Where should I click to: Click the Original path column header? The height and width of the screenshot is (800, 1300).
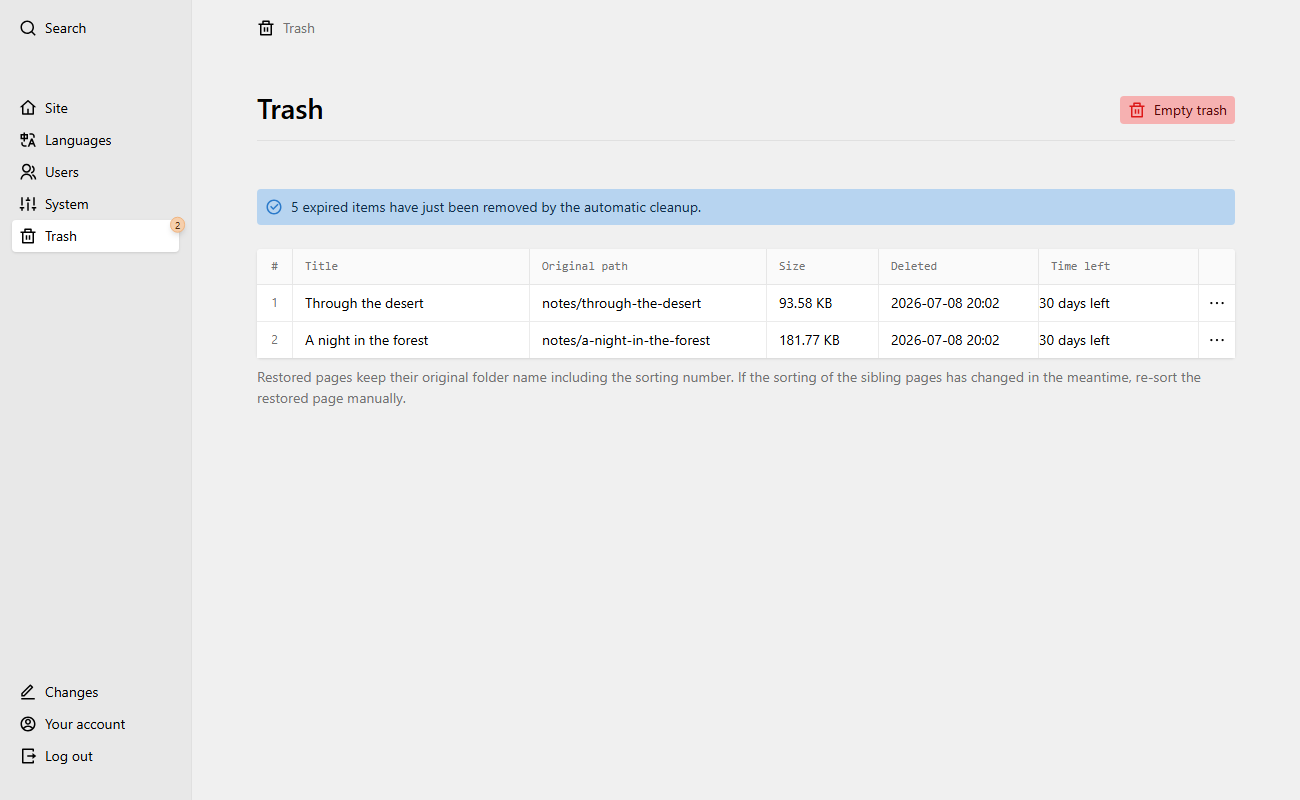[648, 266]
